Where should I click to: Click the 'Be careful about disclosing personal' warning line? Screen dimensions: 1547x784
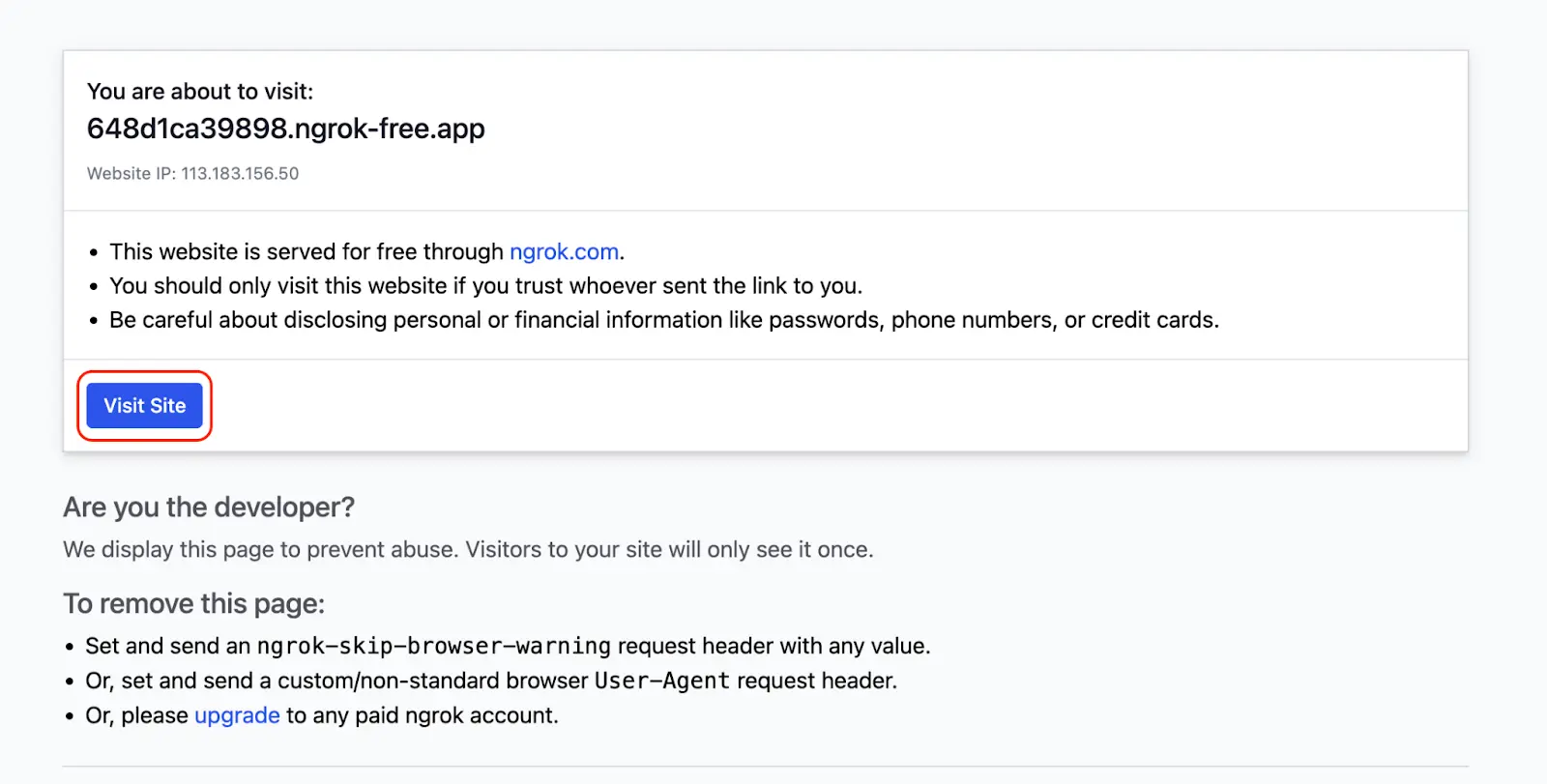coord(664,320)
